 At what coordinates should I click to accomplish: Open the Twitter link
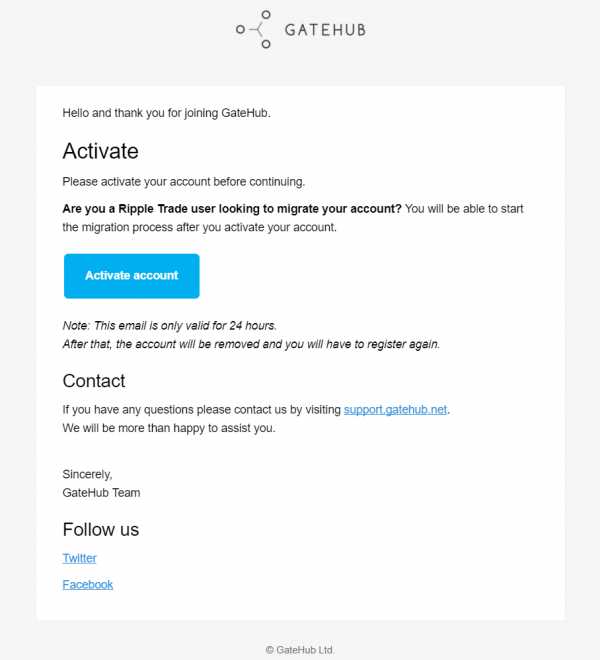[x=79, y=558]
